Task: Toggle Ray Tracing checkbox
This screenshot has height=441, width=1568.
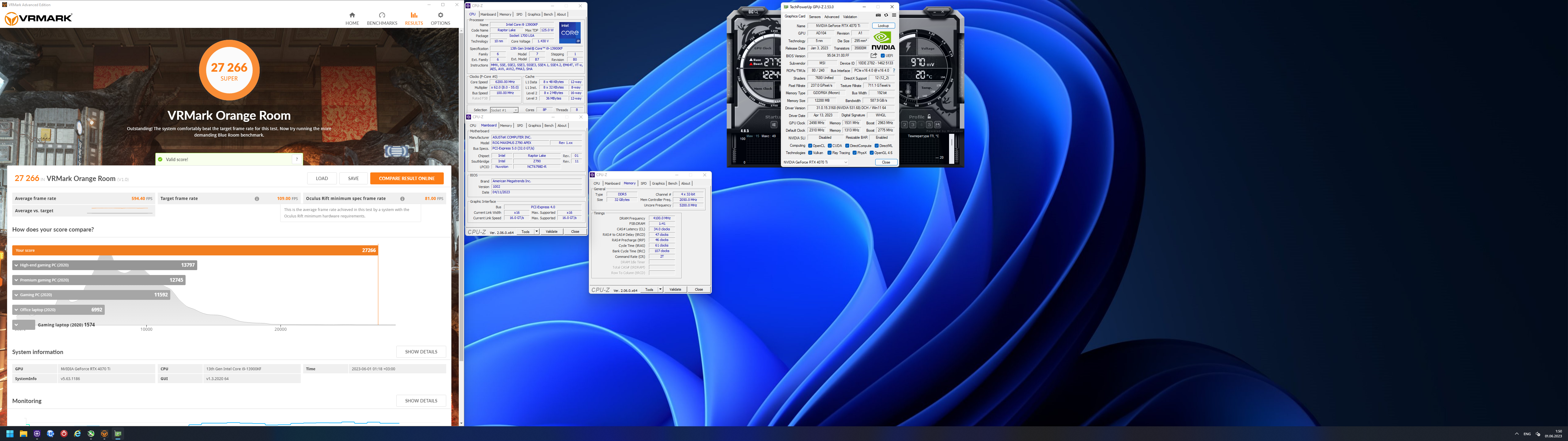Action: tap(830, 153)
